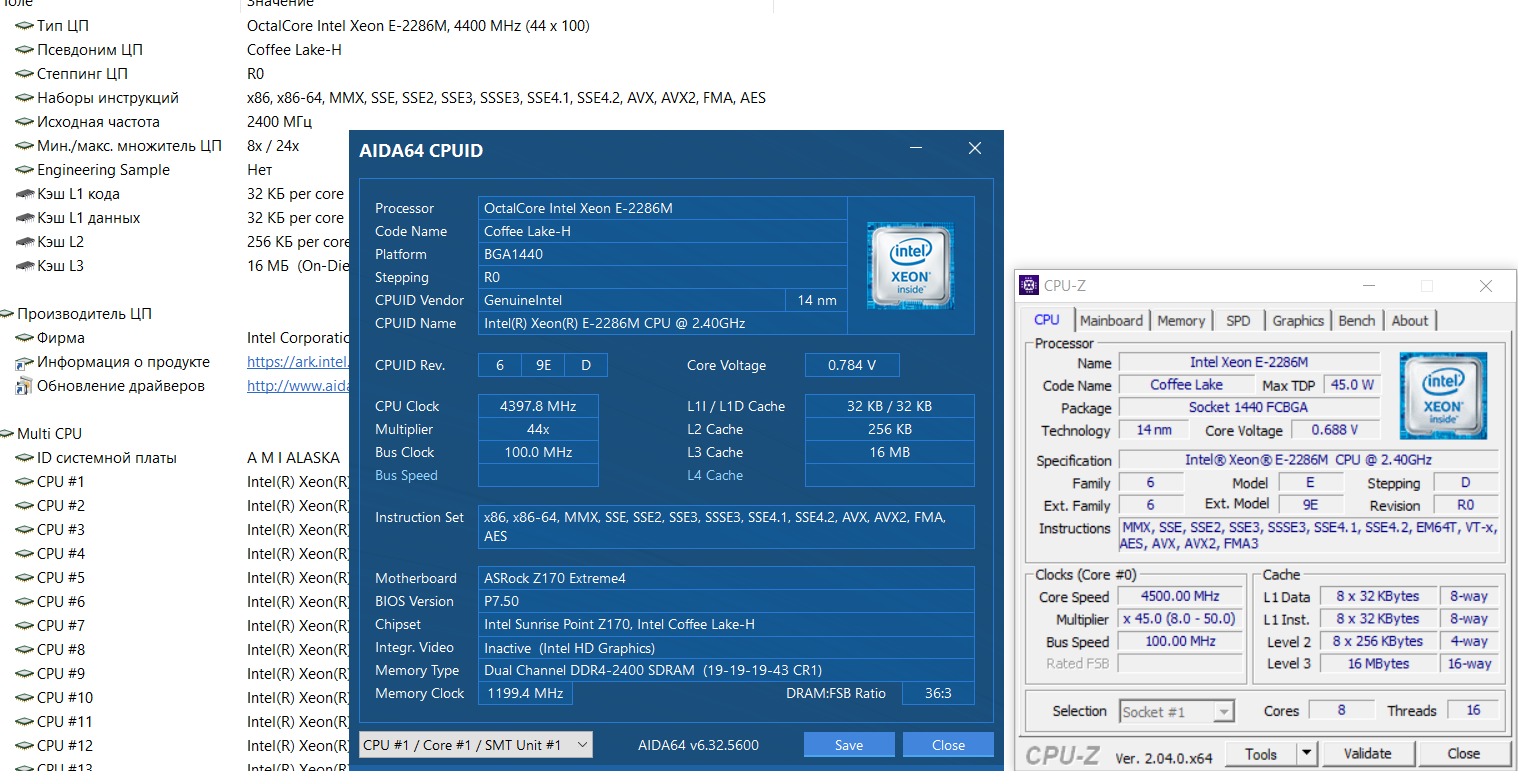This screenshot has width=1518, height=771.
Task: Open the Mainboard tab in CPU-Z
Action: click(1111, 321)
